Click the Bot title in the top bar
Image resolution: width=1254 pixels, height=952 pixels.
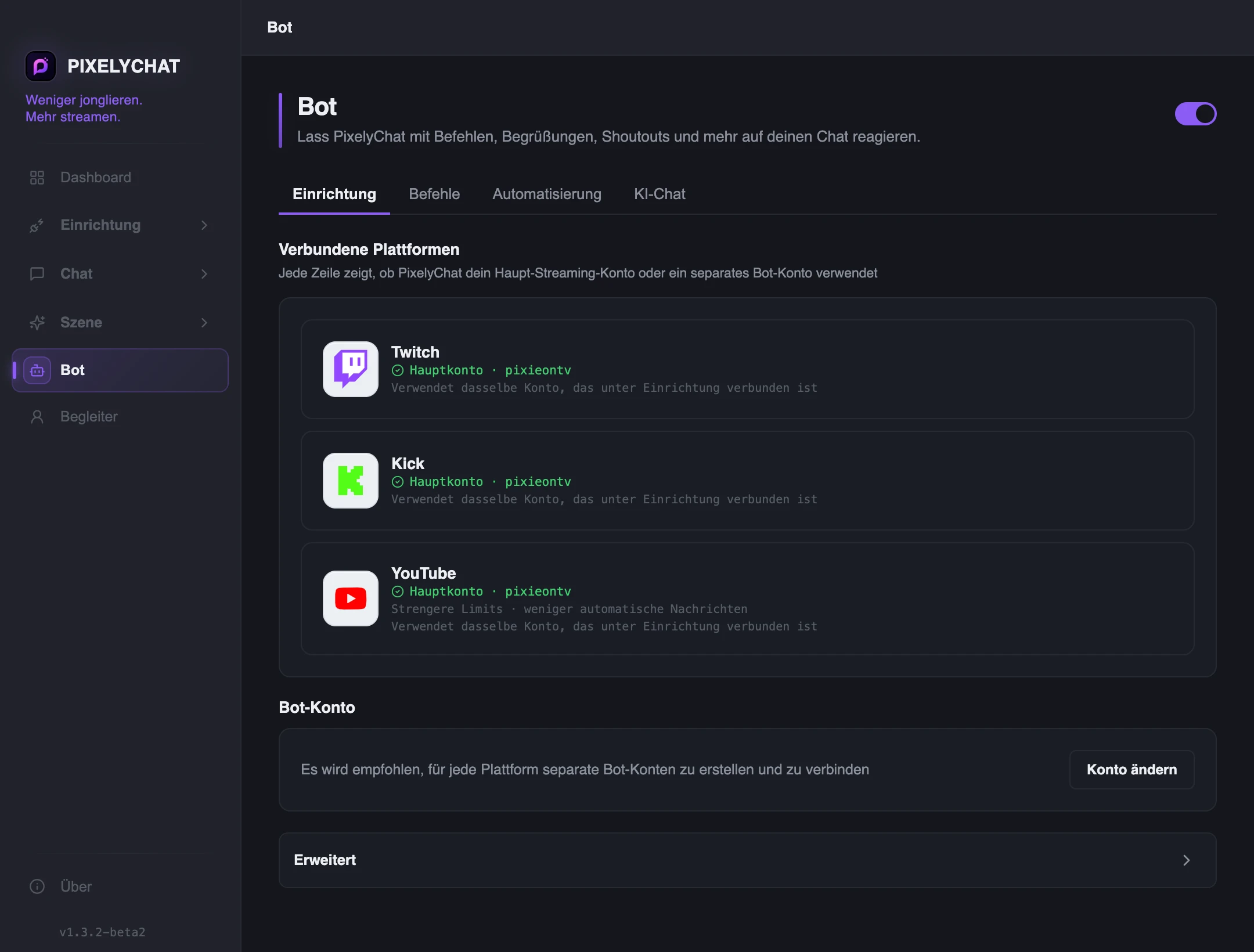tap(280, 27)
